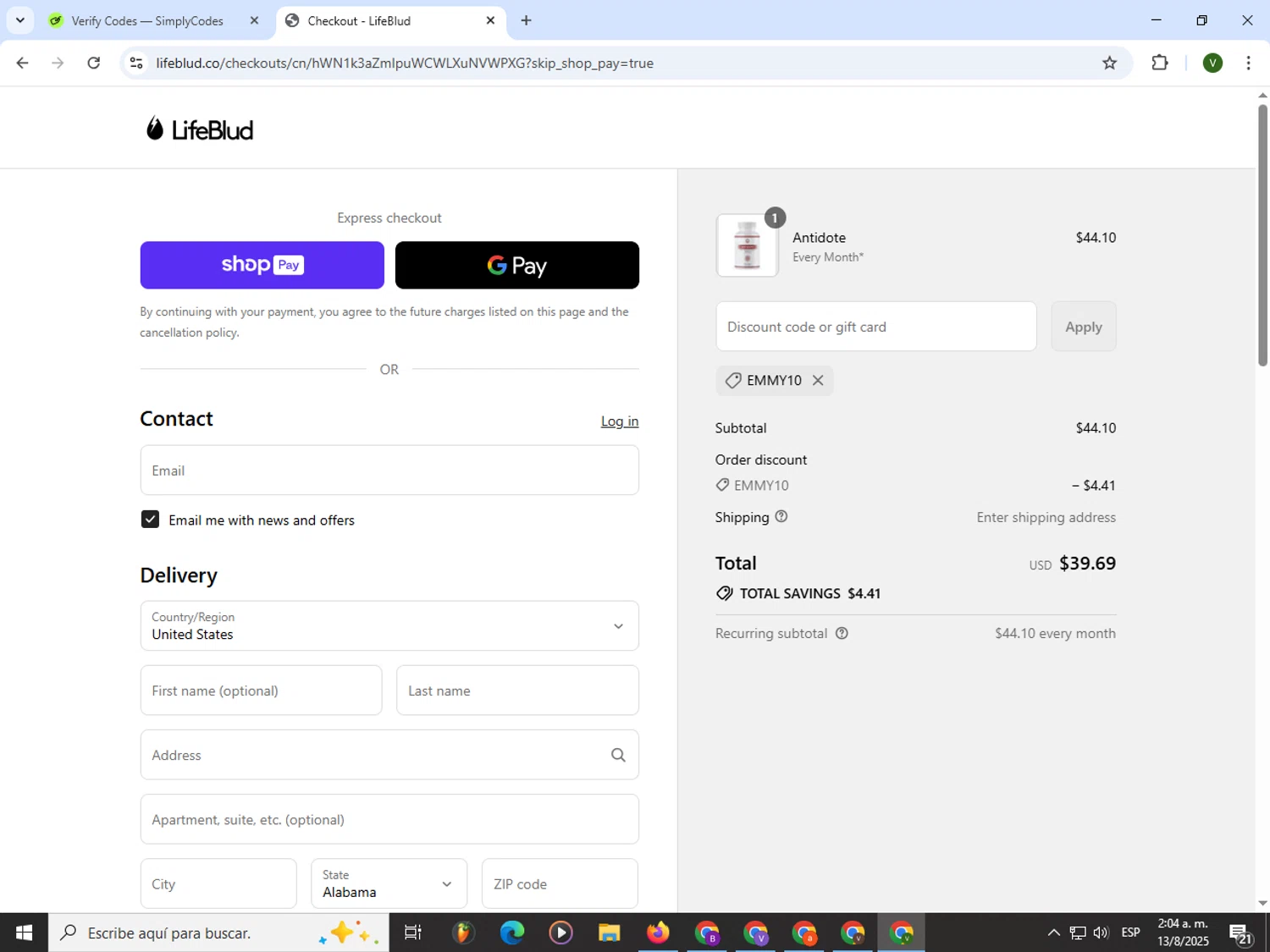Click the Apply discount button
Image resolution: width=1270 pixels, height=952 pixels.
pyautogui.click(x=1084, y=327)
